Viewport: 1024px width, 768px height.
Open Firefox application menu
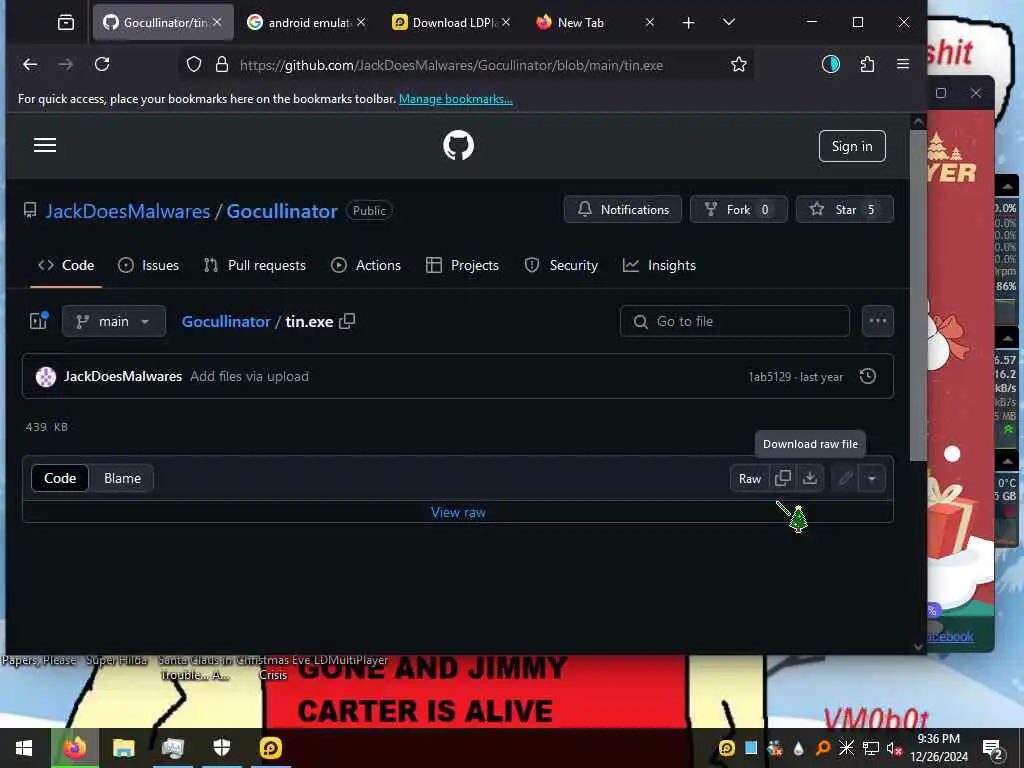click(903, 64)
